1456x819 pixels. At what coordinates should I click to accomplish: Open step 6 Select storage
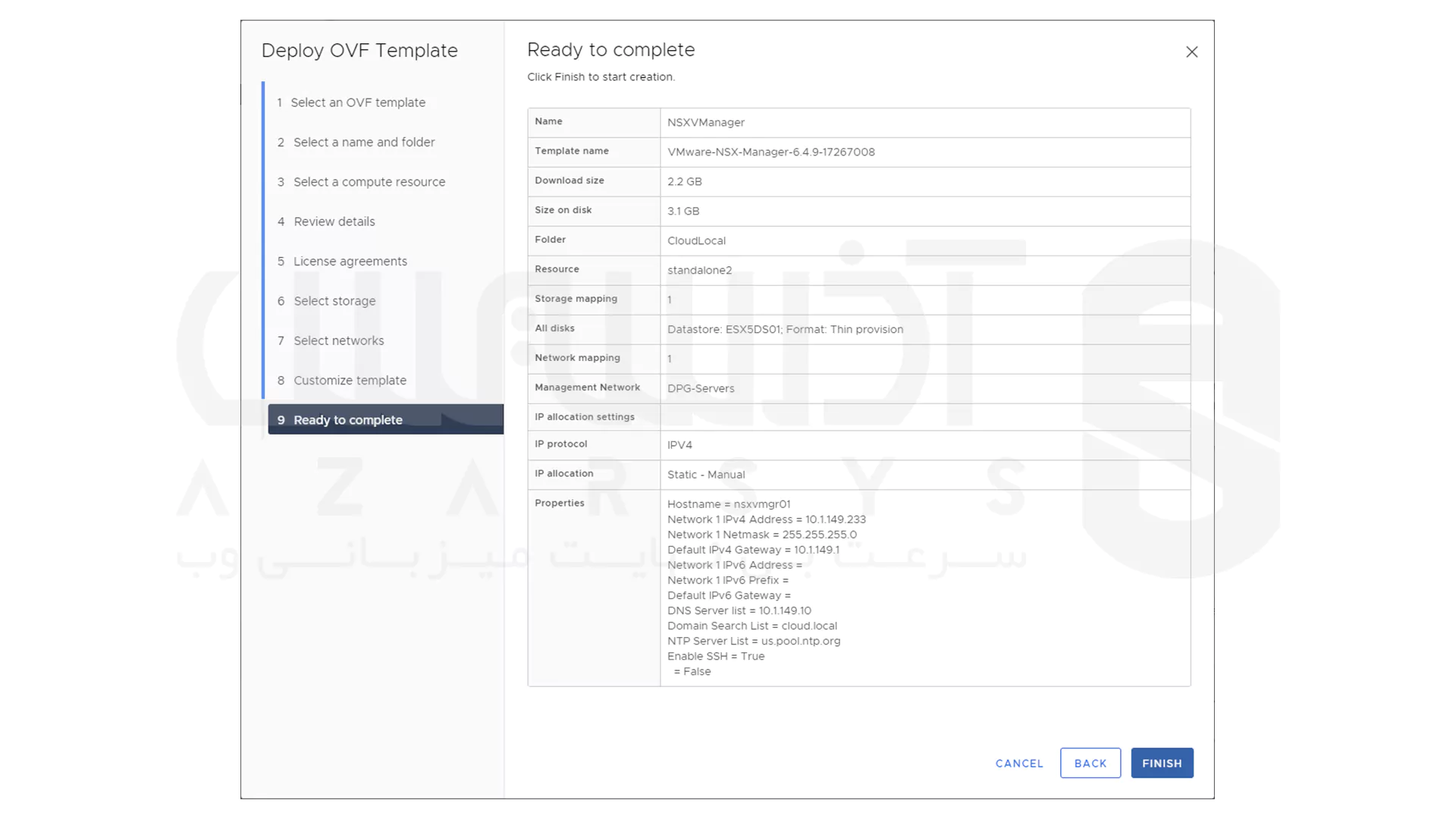[326, 301]
